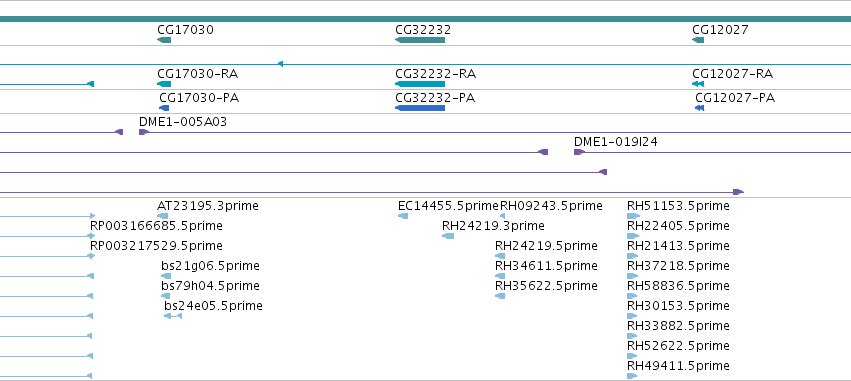Select the CG32232-PA protein bar
Image resolution: width=851 pixels, height=381 pixels.
coord(420,108)
